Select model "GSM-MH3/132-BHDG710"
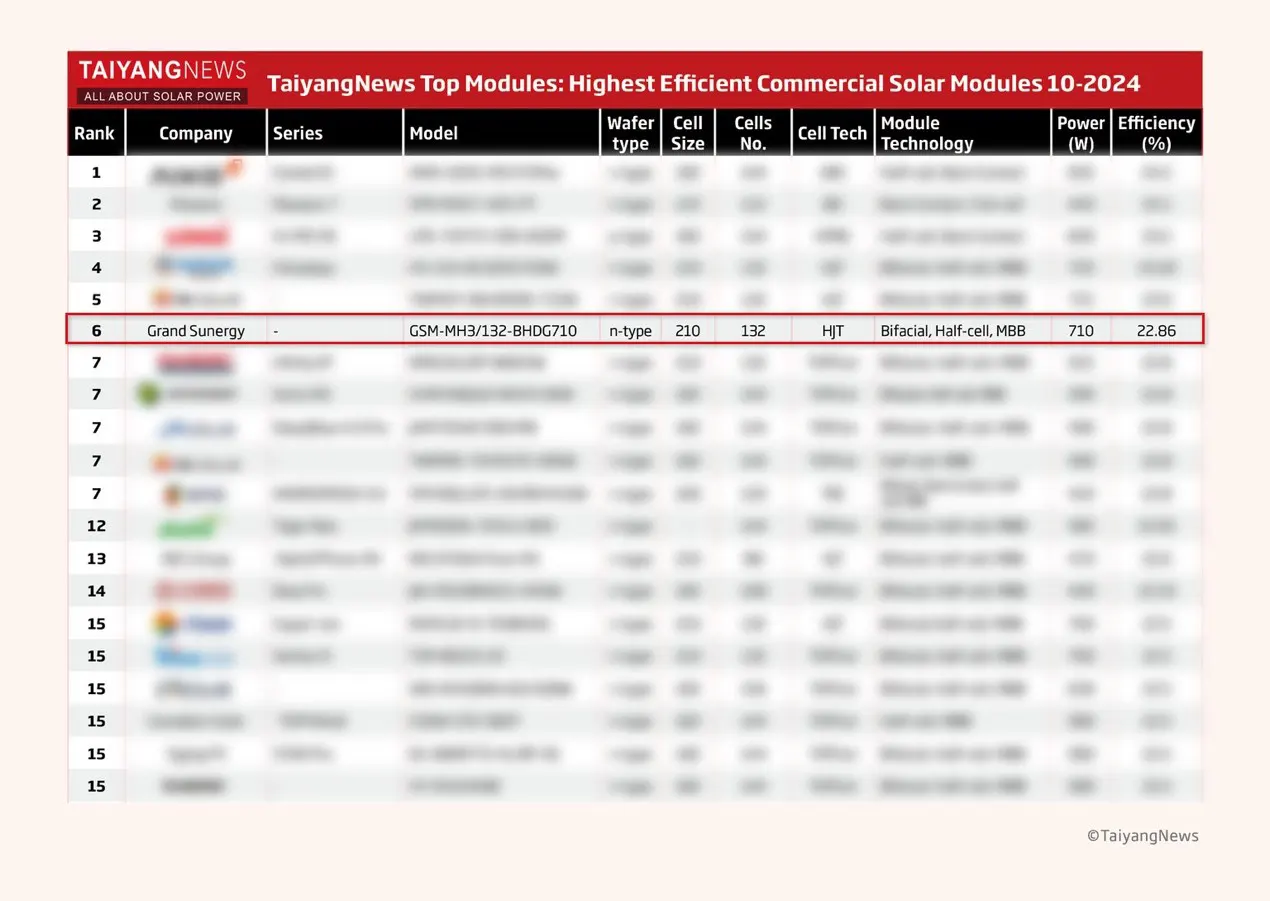This screenshot has height=901, width=1270. [493, 330]
